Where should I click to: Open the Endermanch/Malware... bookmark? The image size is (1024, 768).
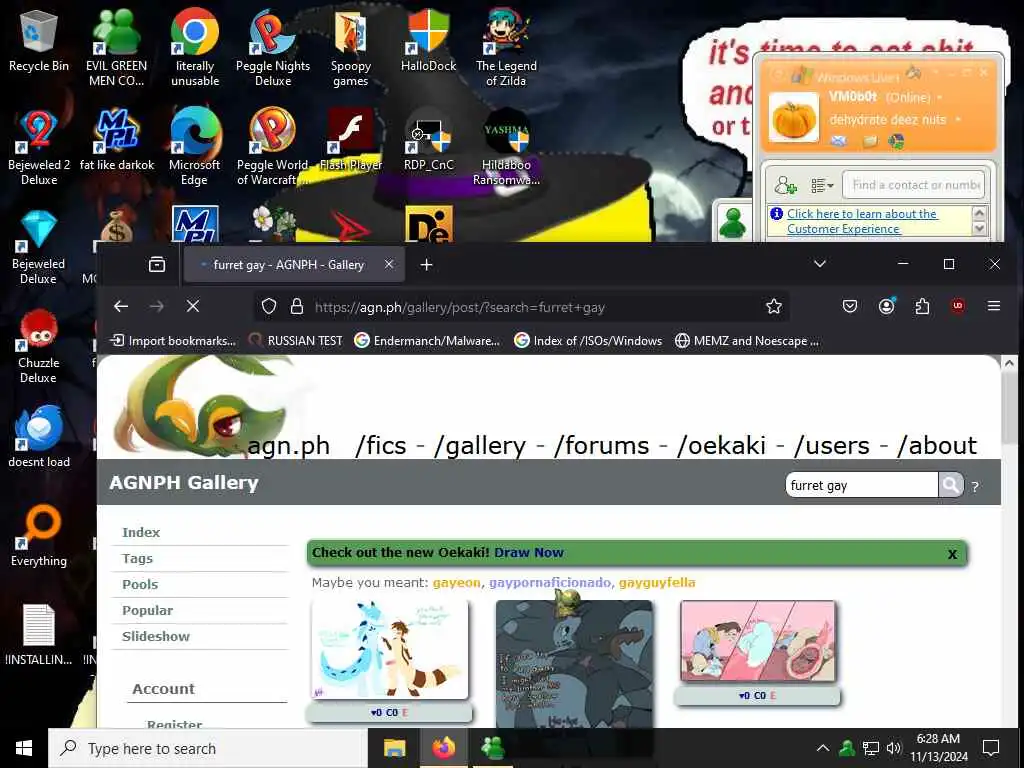pos(427,341)
